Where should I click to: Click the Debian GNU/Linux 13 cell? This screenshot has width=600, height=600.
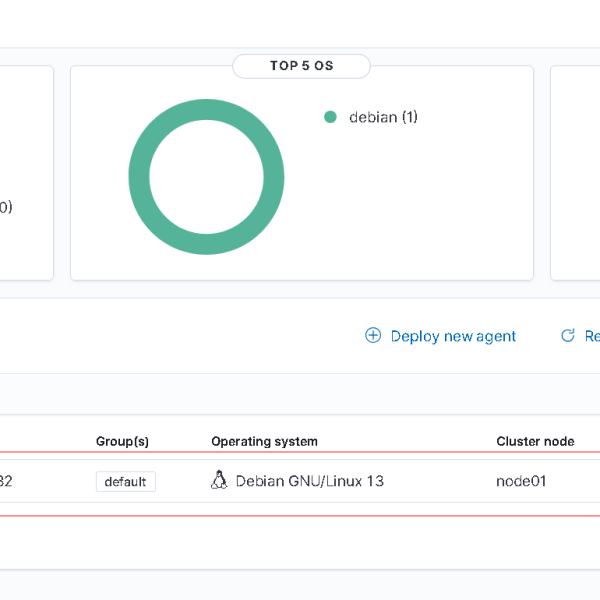[309, 481]
